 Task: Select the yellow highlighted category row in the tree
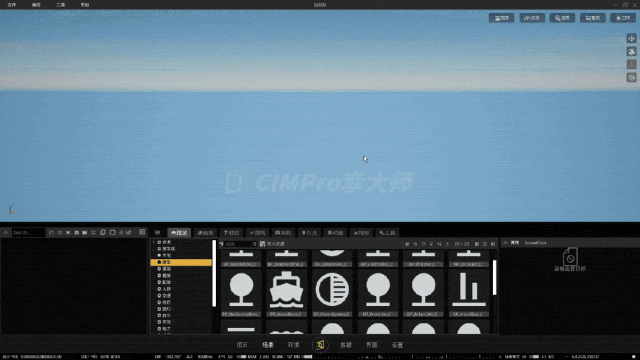click(x=181, y=262)
